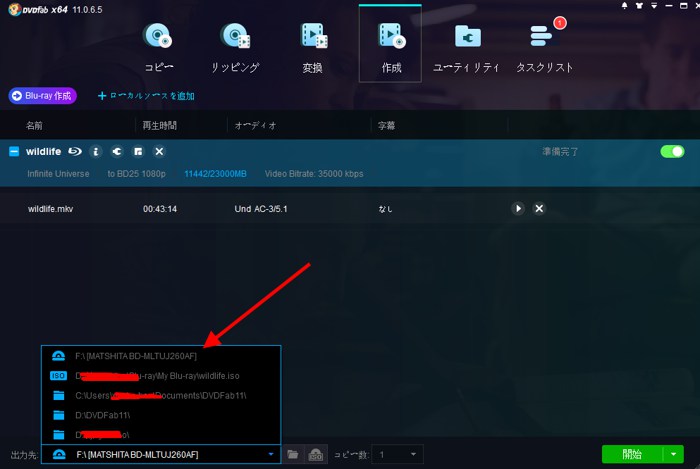The image size is (700, 469).
Task: Select the last redacted D:\ folder option
Action: click(x=161, y=435)
